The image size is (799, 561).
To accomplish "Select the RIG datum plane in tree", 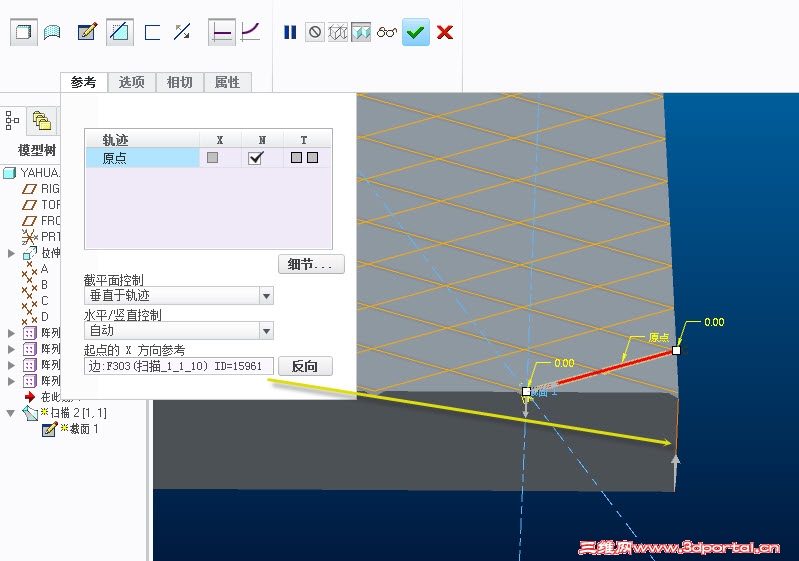I will click(41, 189).
